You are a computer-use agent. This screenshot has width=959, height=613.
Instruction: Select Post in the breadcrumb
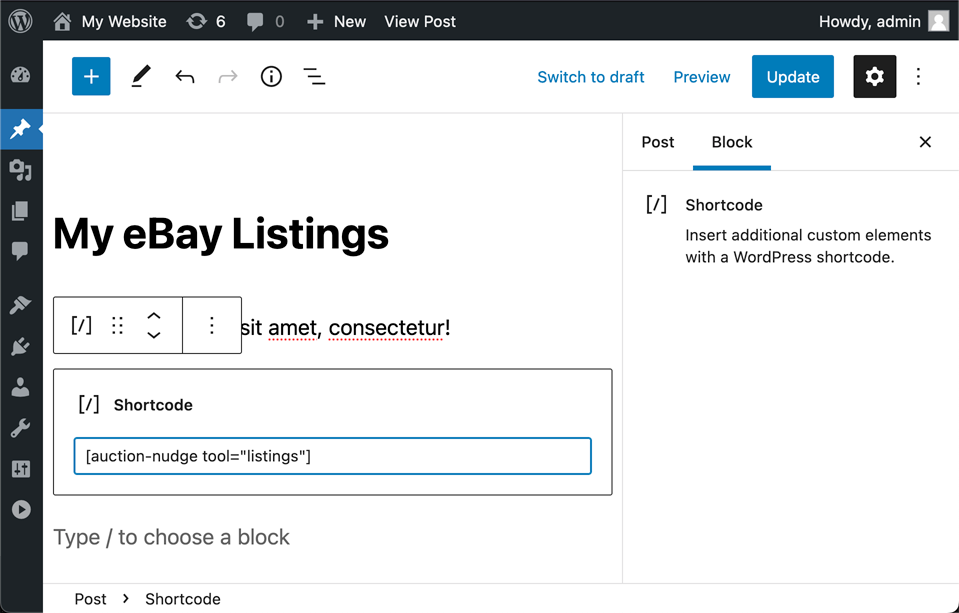[x=91, y=599]
